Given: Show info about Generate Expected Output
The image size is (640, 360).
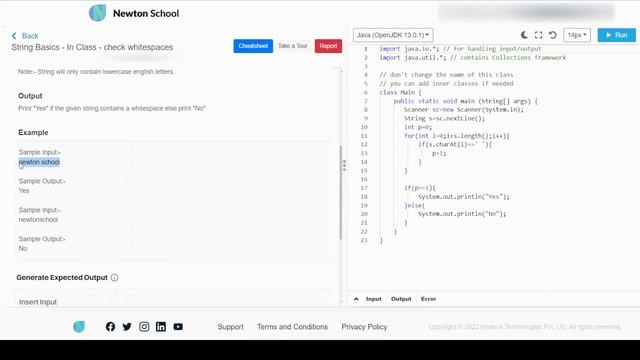Looking at the screenshot, I should [x=114, y=278].
